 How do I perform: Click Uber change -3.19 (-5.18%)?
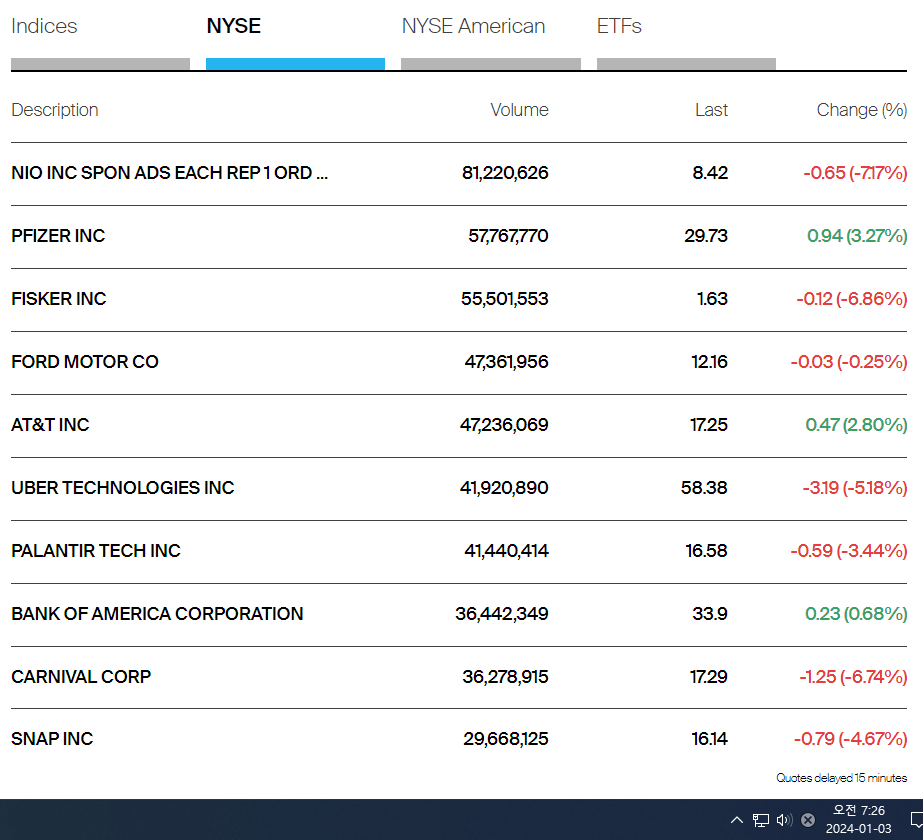coord(854,488)
